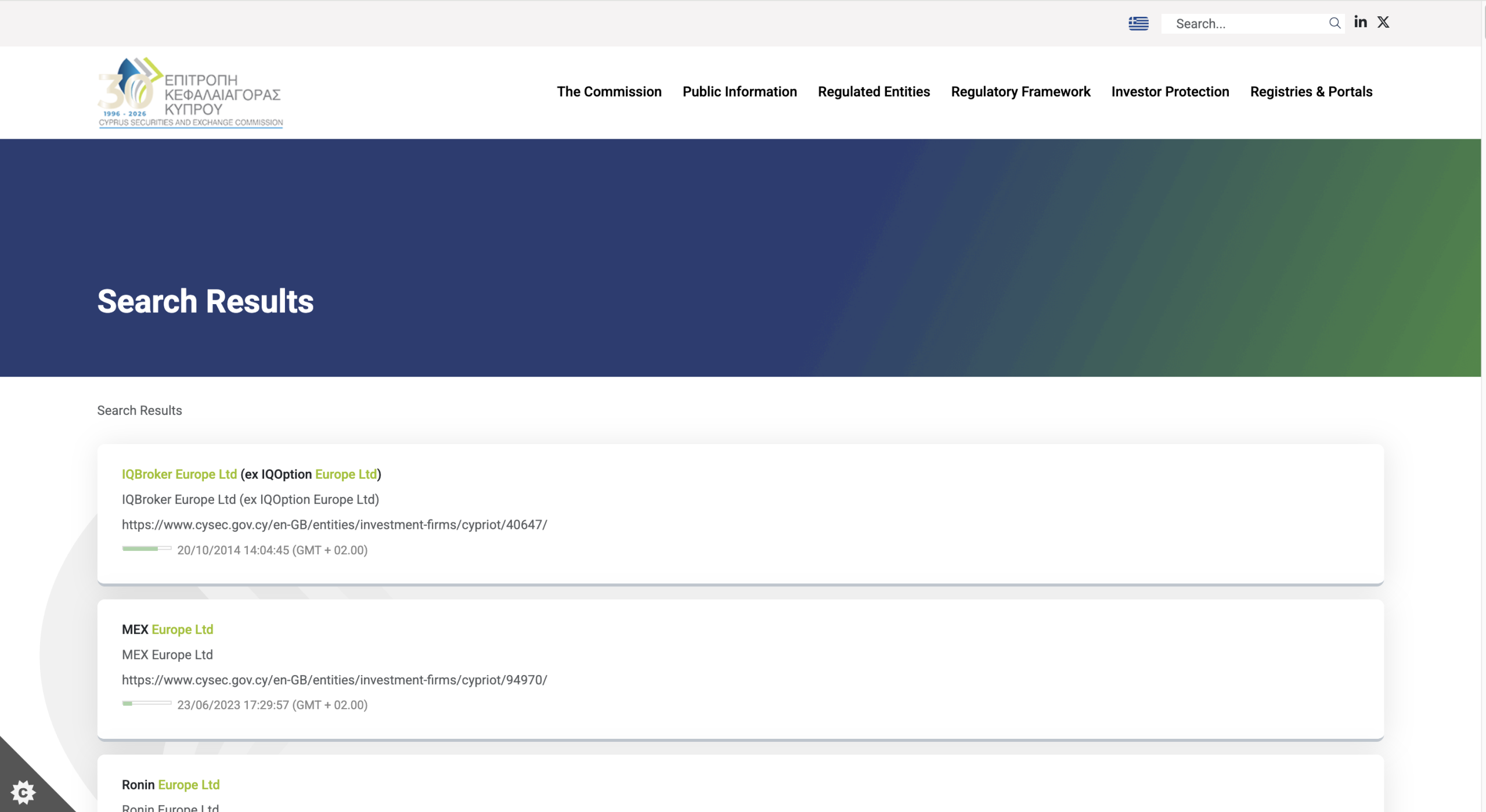Screen dimensions: 1486x812
Task: Open MEX Europe Ltd result title
Action: [x=167, y=629]
